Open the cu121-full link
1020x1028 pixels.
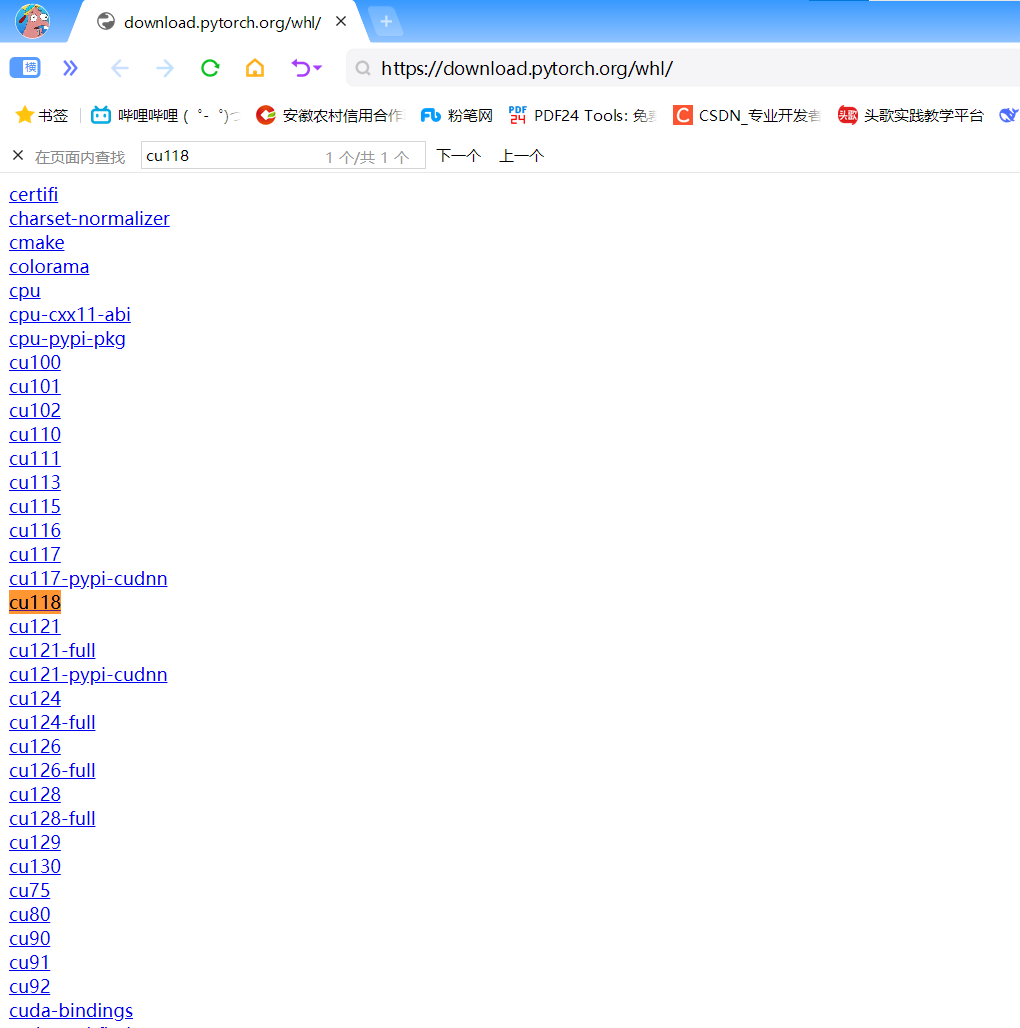(x=52, y=650)
